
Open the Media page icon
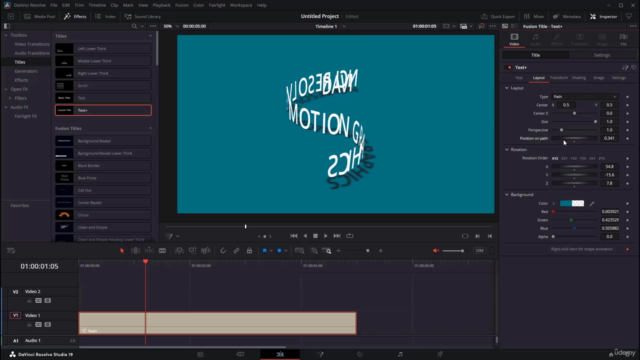200,354
